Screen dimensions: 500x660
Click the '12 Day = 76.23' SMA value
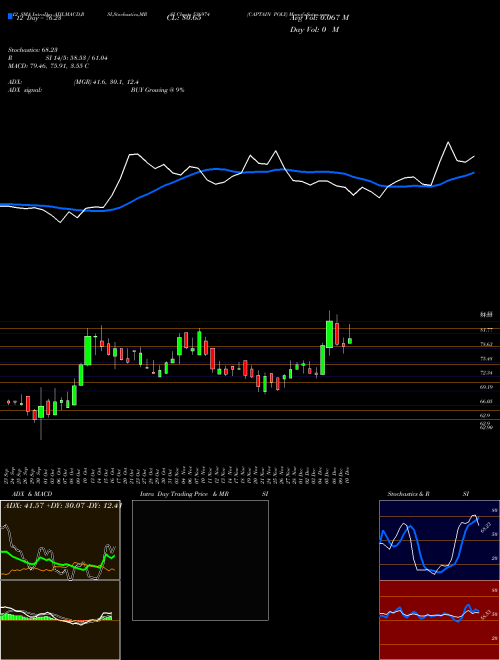[x=37, y=18]
